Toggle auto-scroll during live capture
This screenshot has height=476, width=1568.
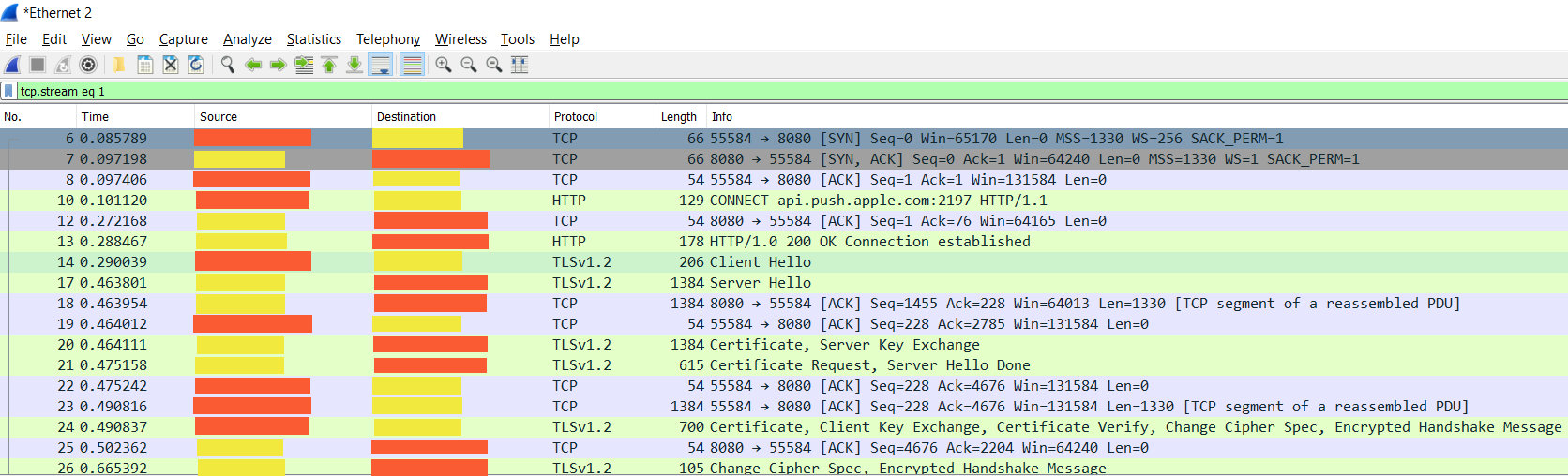(380, 65)
